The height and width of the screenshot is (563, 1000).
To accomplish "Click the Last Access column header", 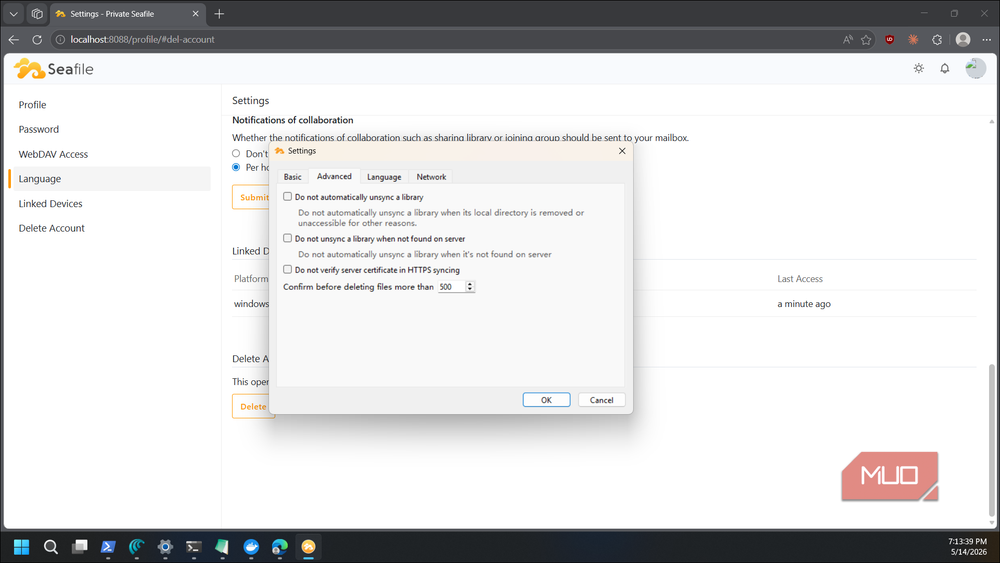I will [800, 279].
